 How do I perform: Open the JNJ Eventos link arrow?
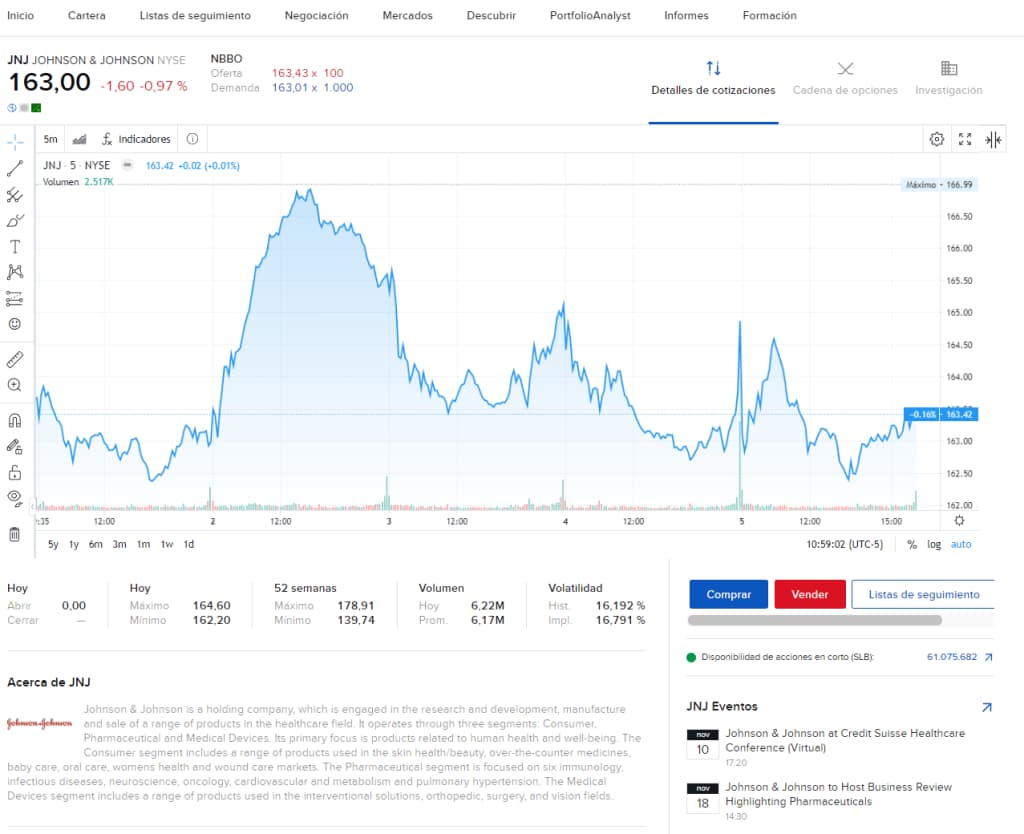tap(986, 706)
